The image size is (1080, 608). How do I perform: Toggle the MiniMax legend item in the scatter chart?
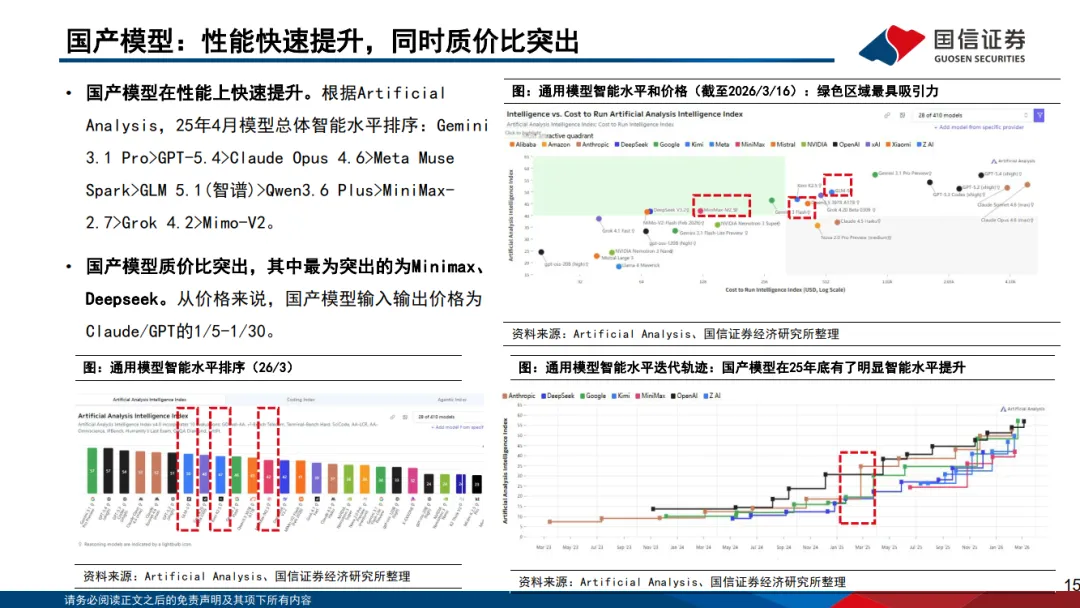750,145
